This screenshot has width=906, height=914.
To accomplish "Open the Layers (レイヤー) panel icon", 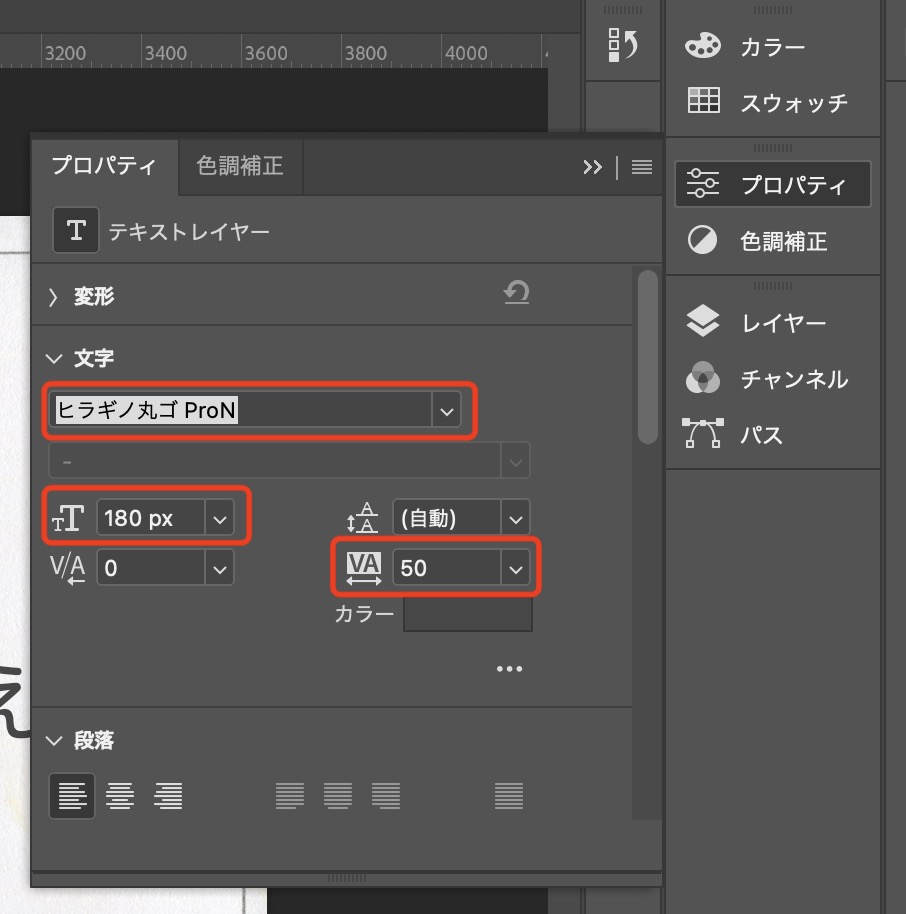I will (x=703, y=322).
